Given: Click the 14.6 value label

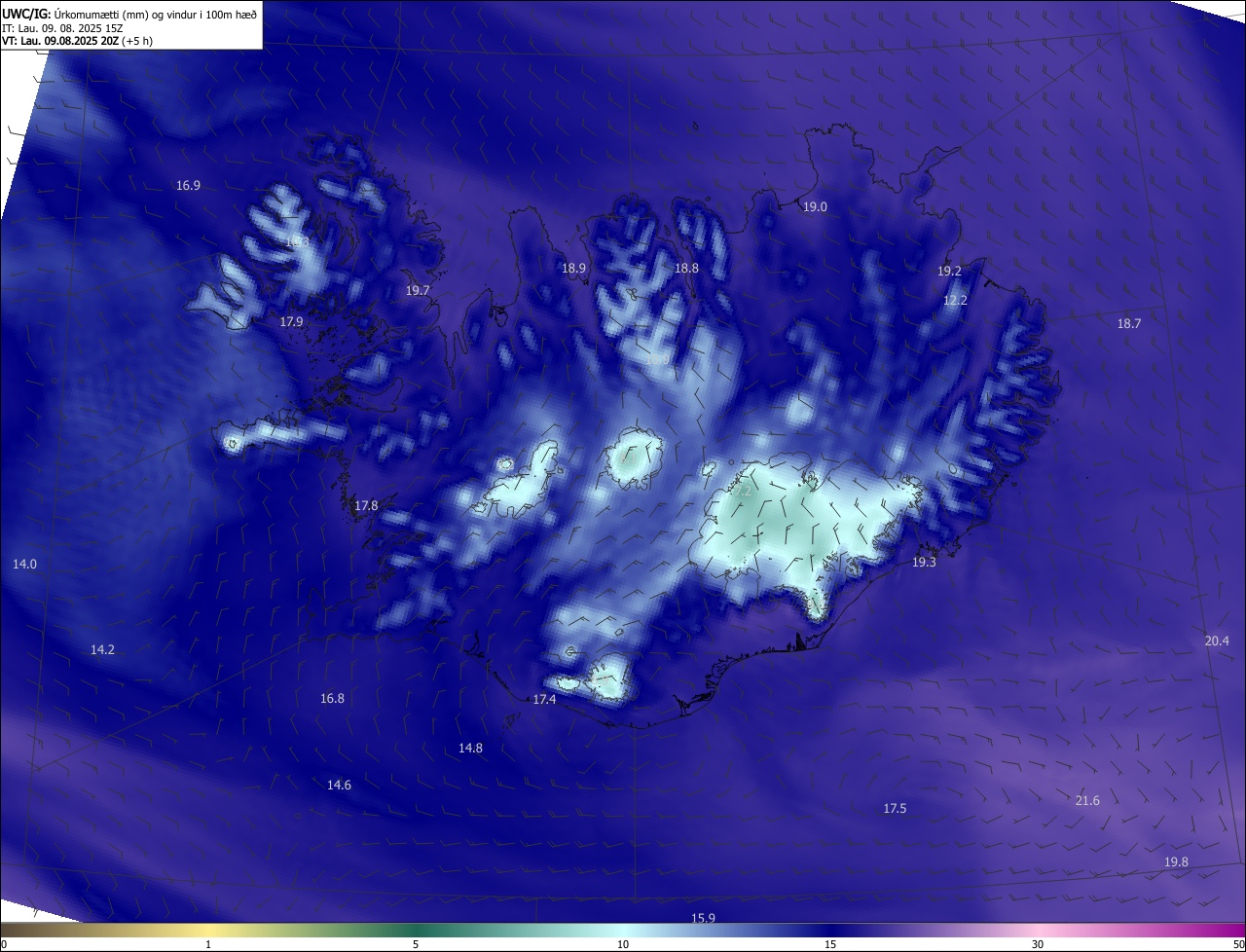Looking at the screenshot, I should (339, 785).
